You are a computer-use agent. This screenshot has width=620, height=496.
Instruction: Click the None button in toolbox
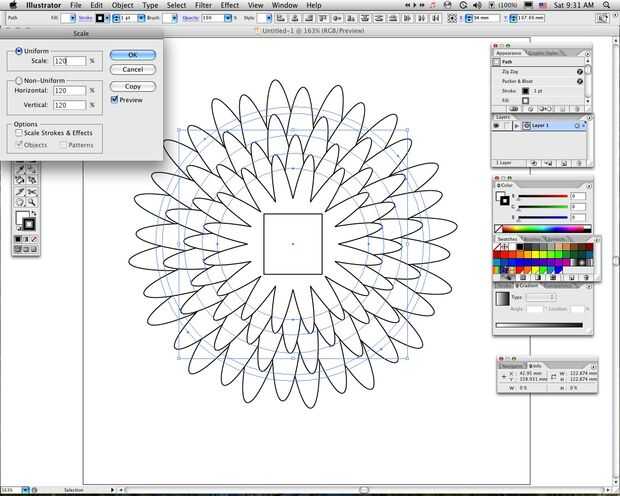click(34, 239)
